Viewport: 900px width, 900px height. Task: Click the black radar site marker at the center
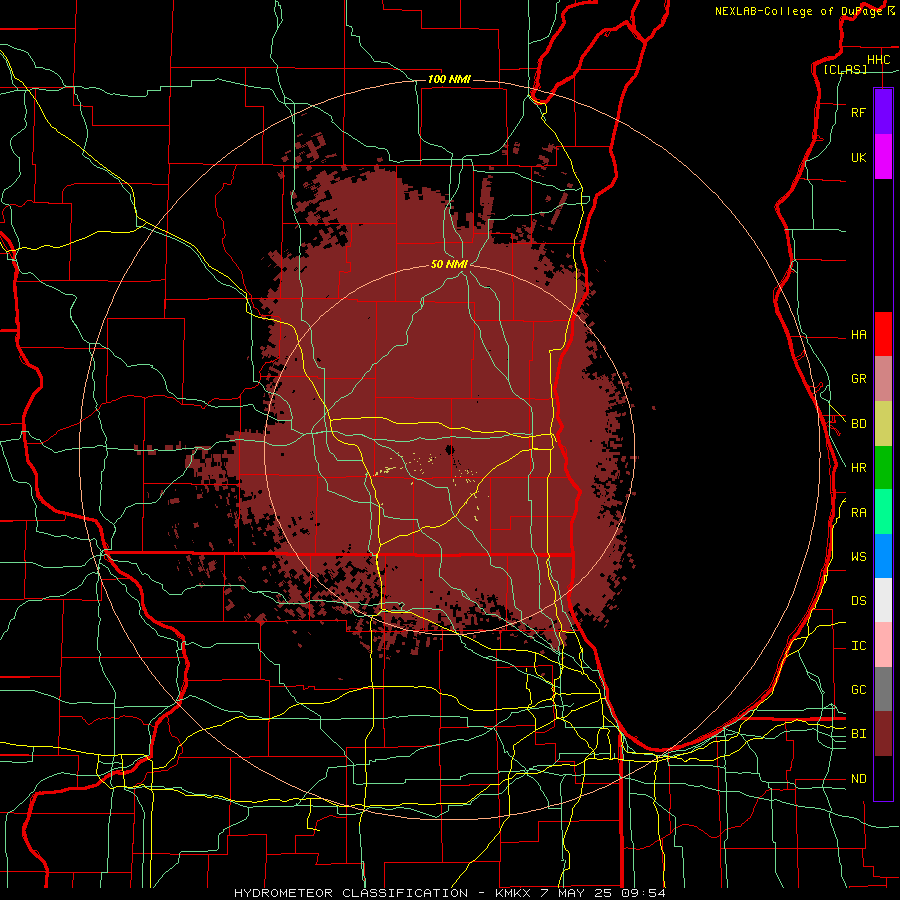click(450, 449)
